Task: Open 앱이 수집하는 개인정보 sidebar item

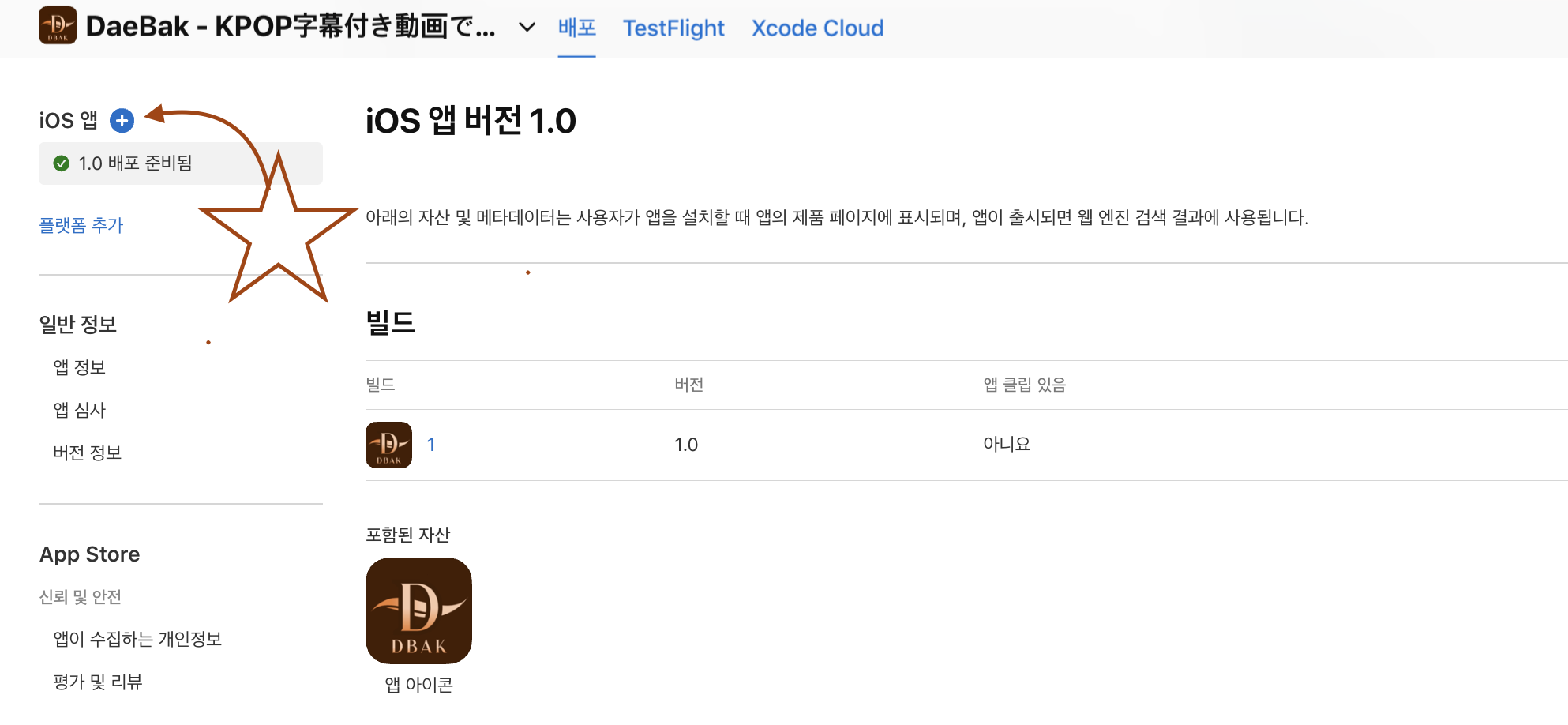Action: tap(137, 639)
